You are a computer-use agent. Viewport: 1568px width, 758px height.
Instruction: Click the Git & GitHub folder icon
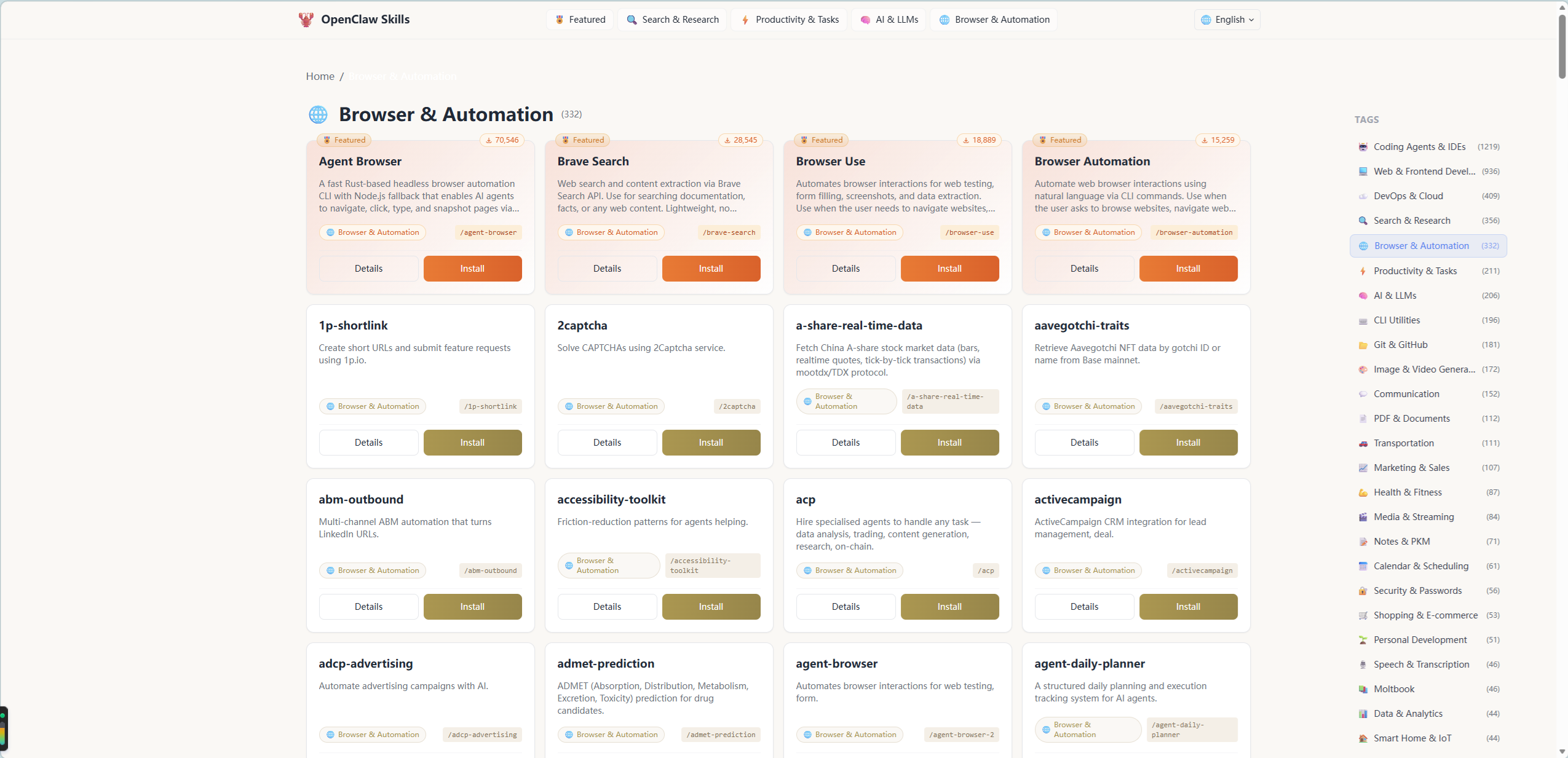point(1363,345)
